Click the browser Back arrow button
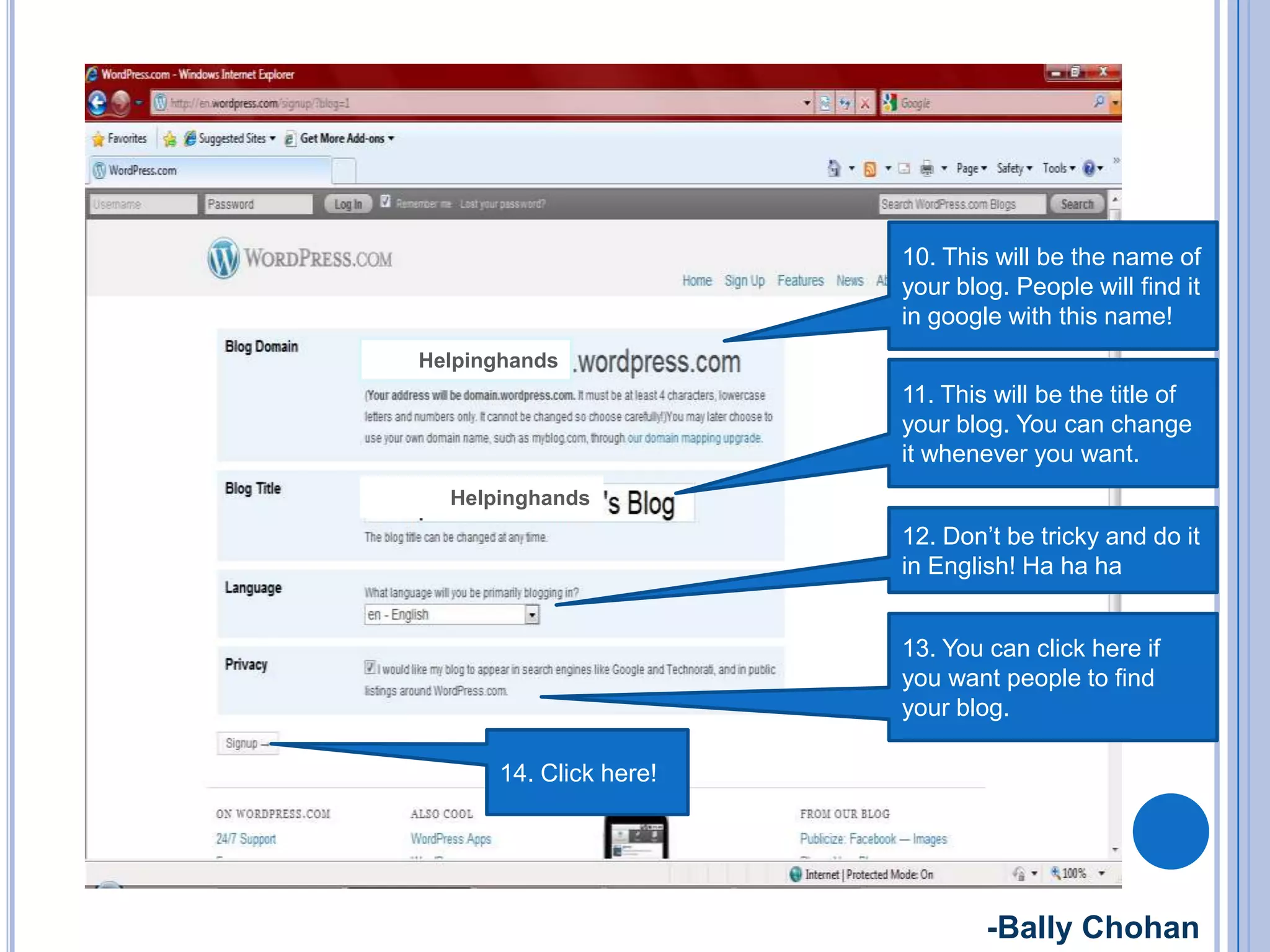Viewport: 1270px width, 952px height. pos(98,103)
